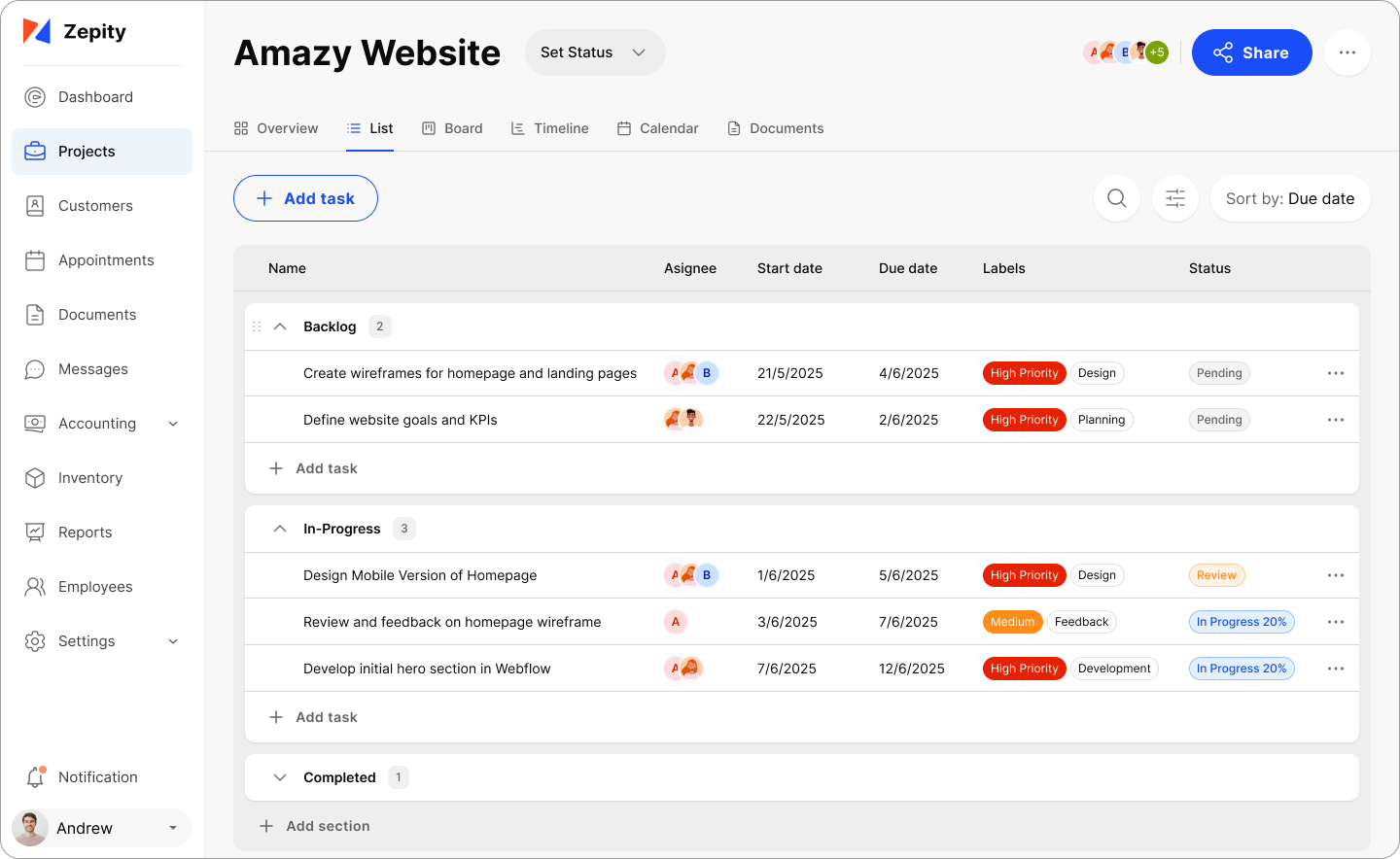Expand the Completed task section
This screenshot has width=1400, height=859.
pos(280,777)
